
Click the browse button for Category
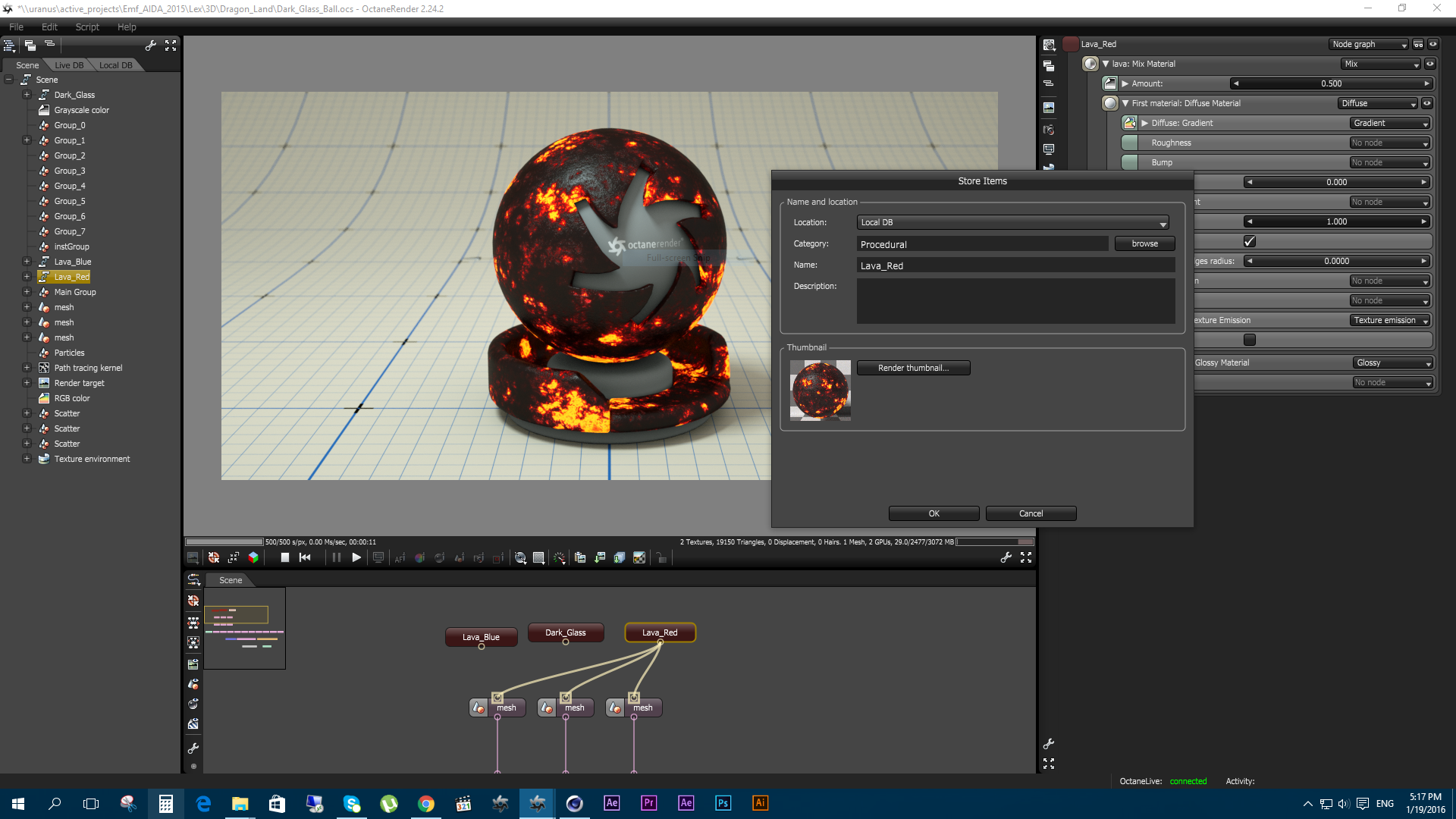(1144, 243)
